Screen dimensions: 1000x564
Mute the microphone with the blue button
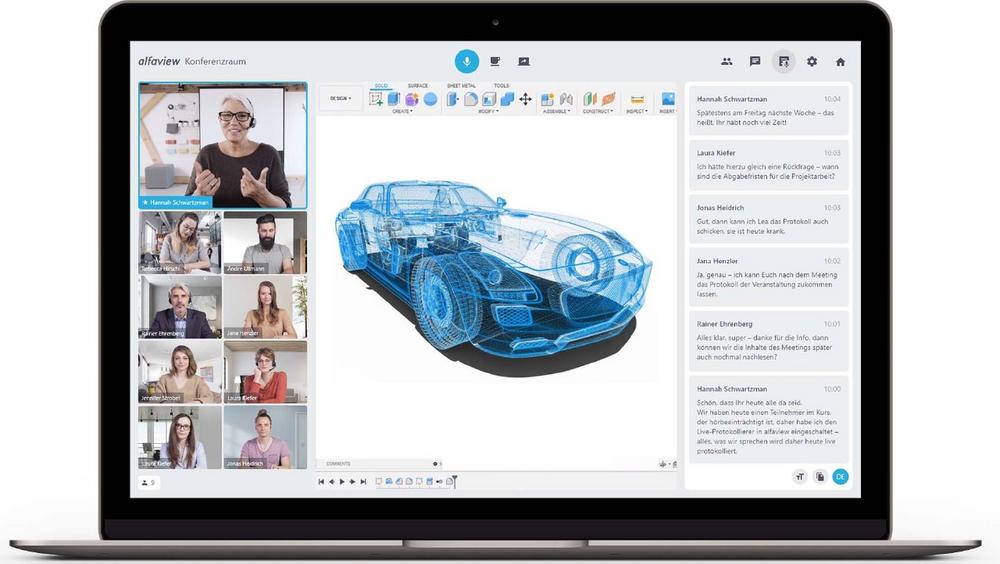(x=466, y=61)
